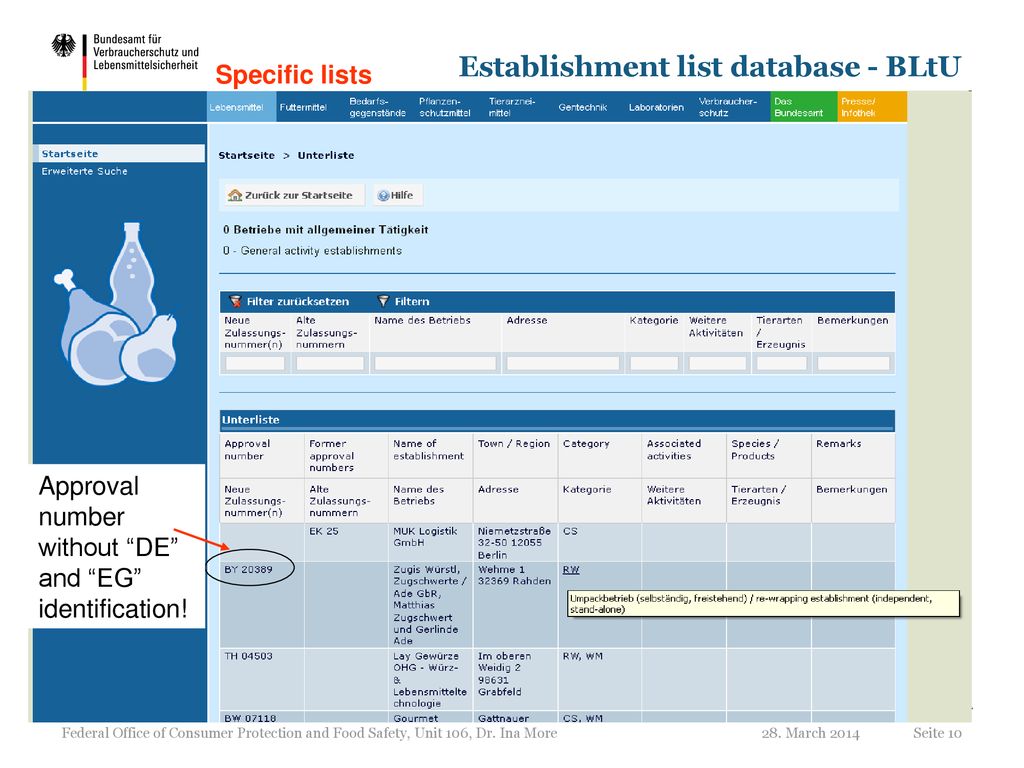Click the Unterliste table title bar

[557, 420]
